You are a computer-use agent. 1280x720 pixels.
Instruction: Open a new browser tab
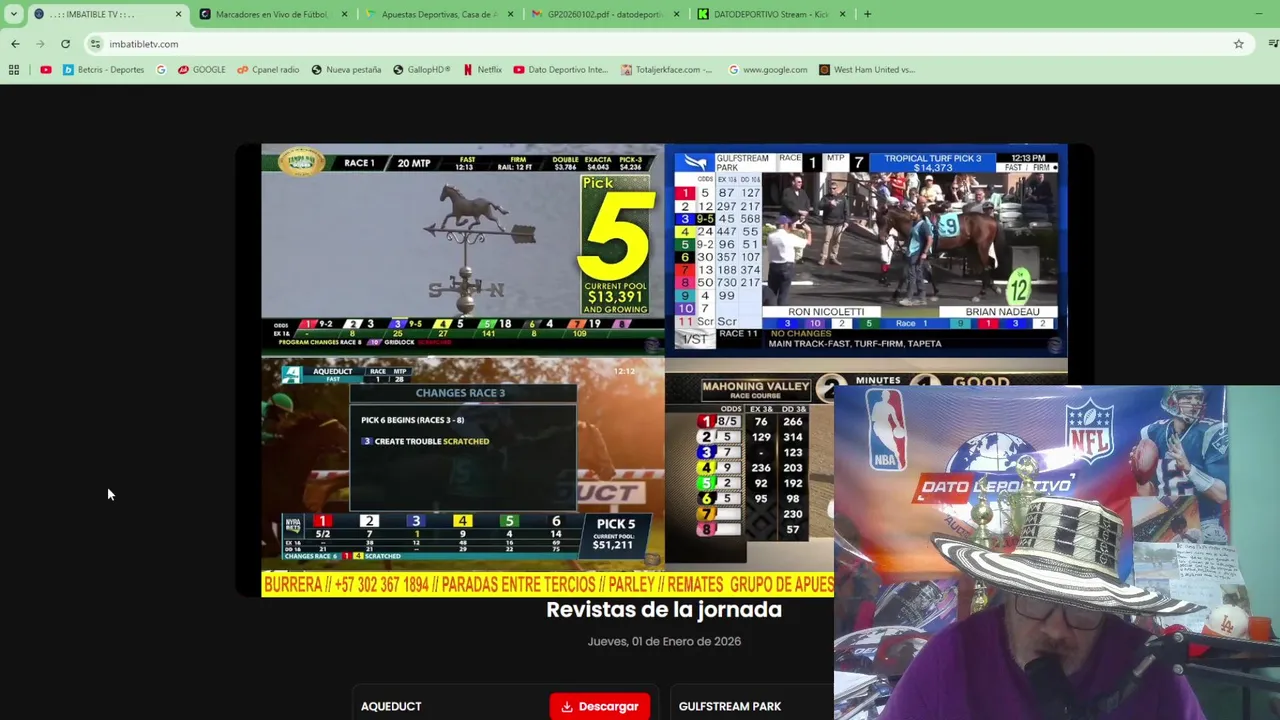867,14
